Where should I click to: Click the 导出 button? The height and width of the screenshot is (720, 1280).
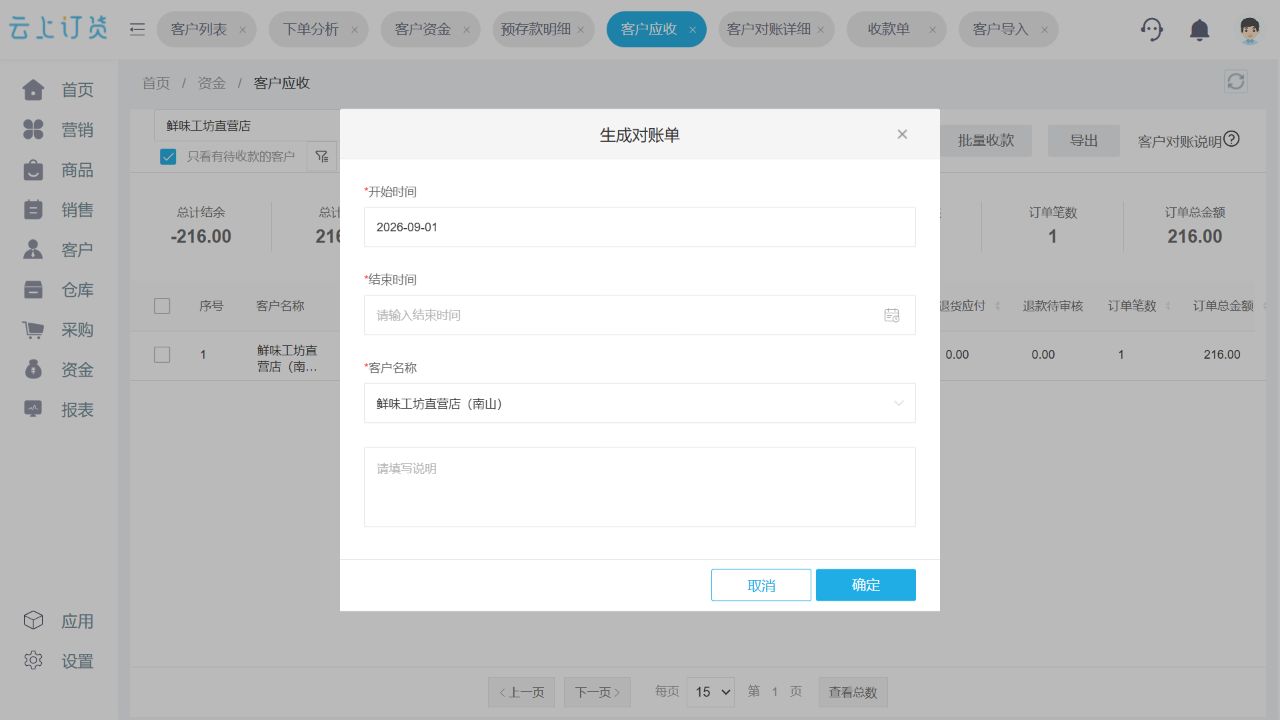(1084, 141)
